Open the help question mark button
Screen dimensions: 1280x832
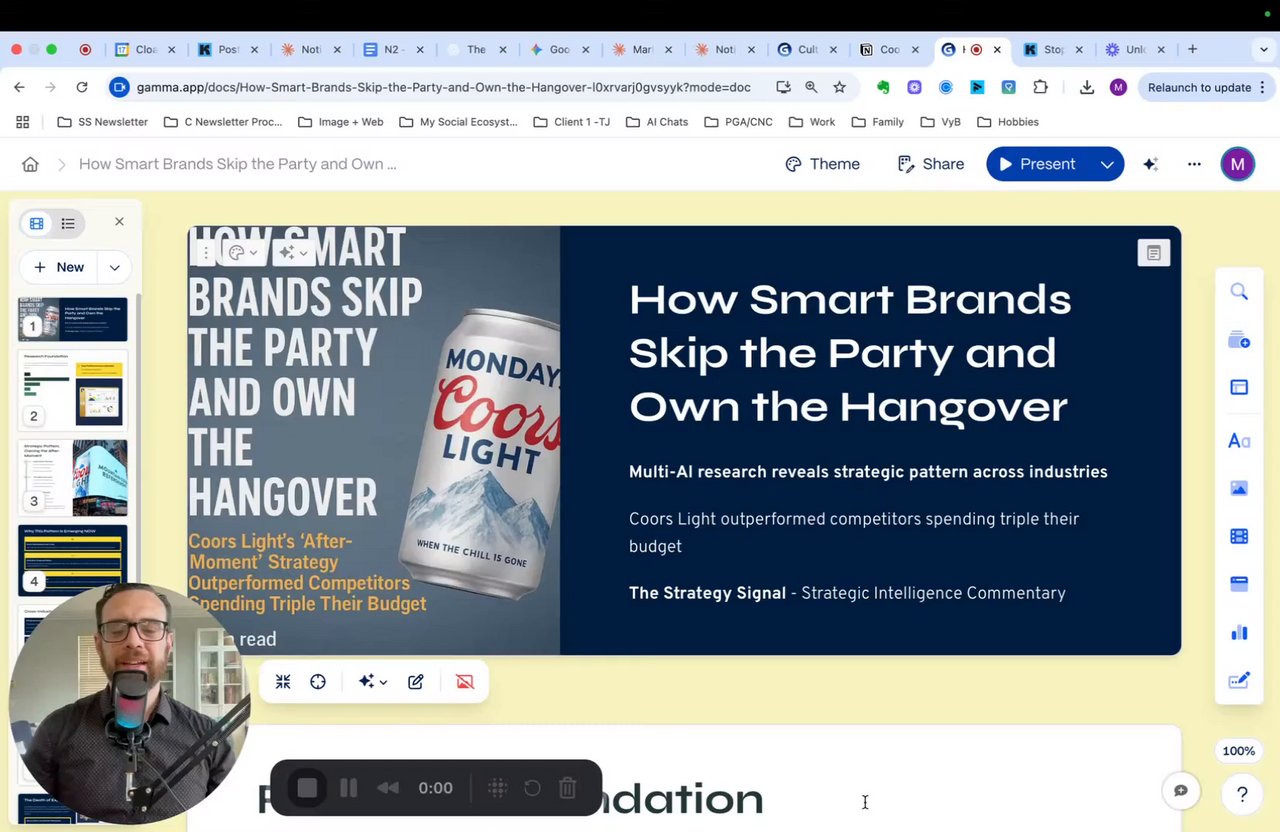coord(1242,794)
